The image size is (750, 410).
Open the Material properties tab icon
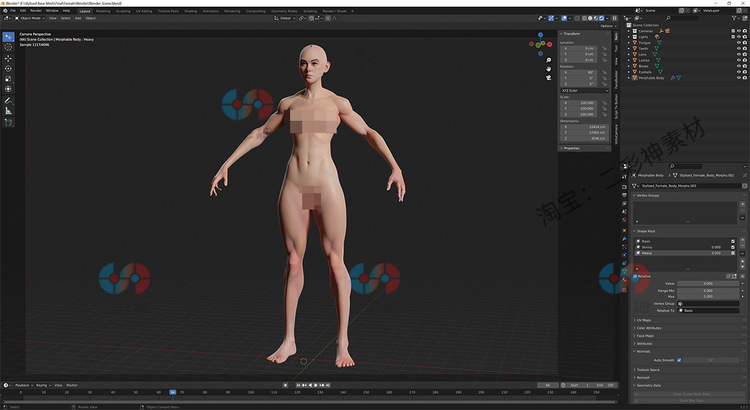click(624, 280)
